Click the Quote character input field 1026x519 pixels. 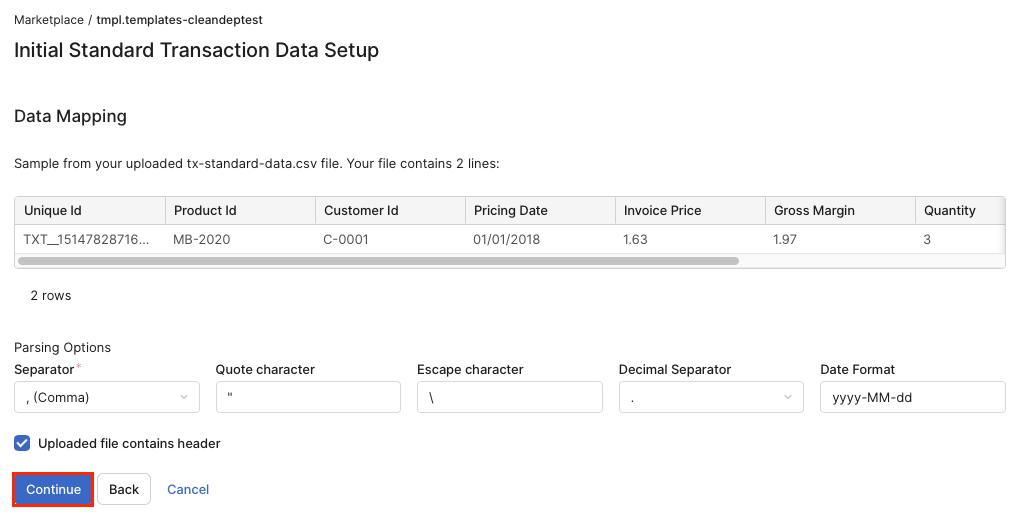point(308,397)
